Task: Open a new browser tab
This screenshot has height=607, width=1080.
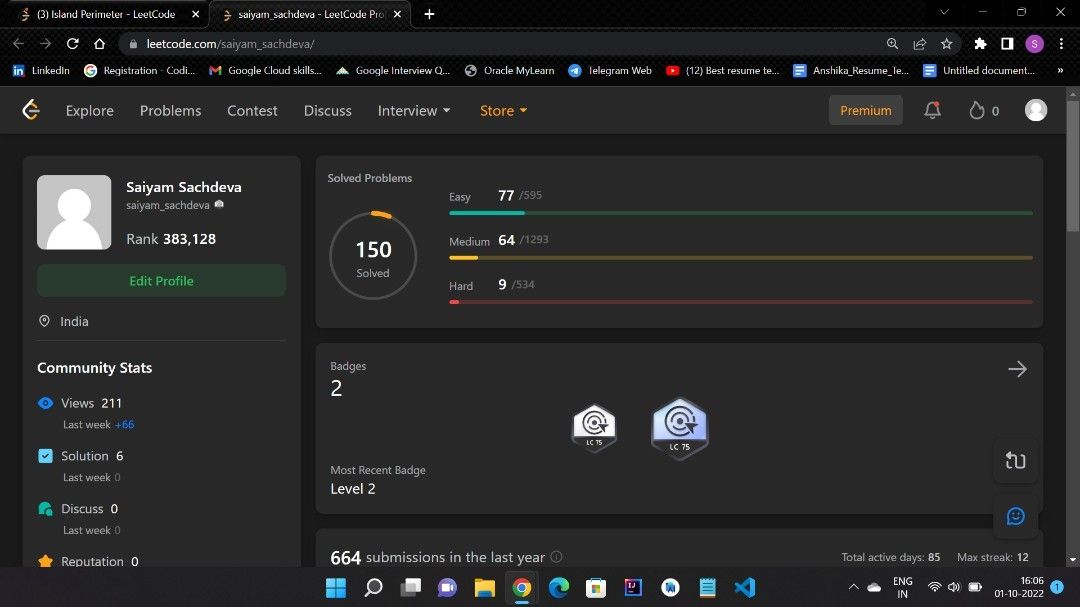Action: pos(429,14)
